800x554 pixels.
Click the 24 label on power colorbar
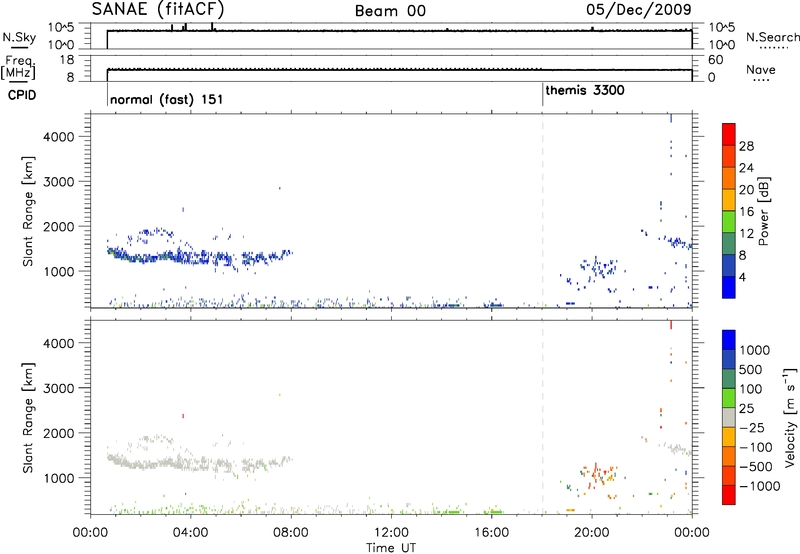tap(746, 168)
